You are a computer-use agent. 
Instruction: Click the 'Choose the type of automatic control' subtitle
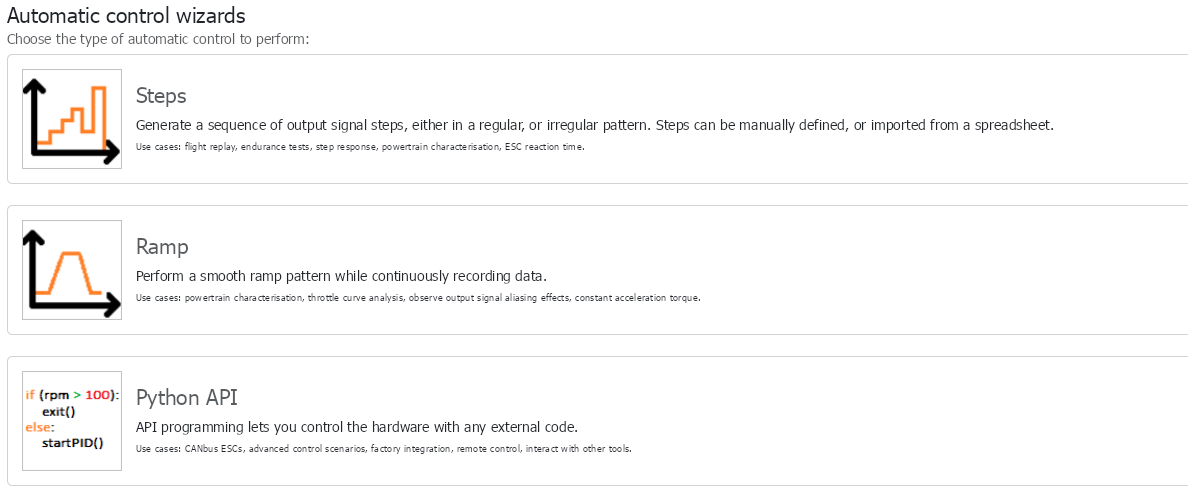tap(158, 39)
